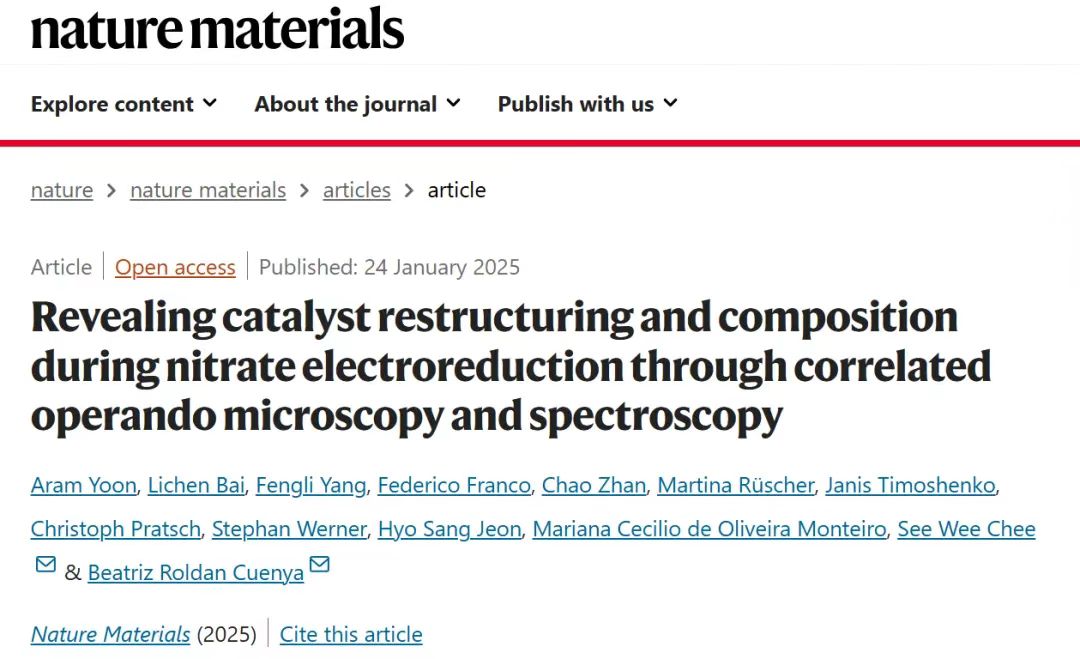
Task: Open author Christoph Pratsch profile
Action: (x=116, y=529)
